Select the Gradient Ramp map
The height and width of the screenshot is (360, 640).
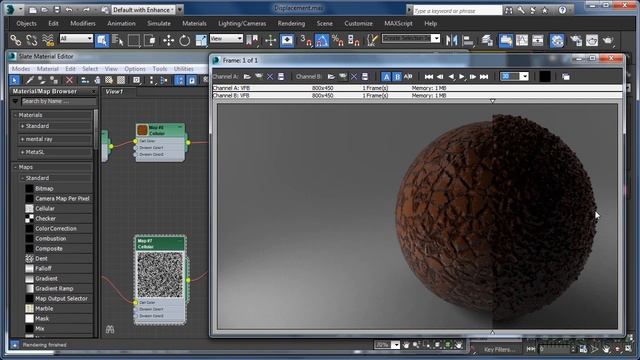pos(54,289)
